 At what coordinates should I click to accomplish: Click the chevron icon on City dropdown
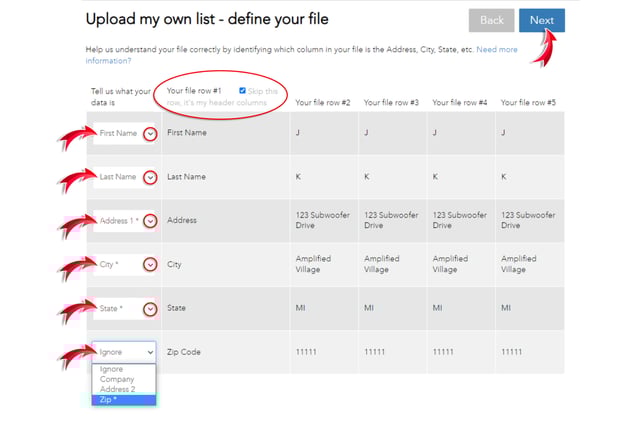pos(150,265)
